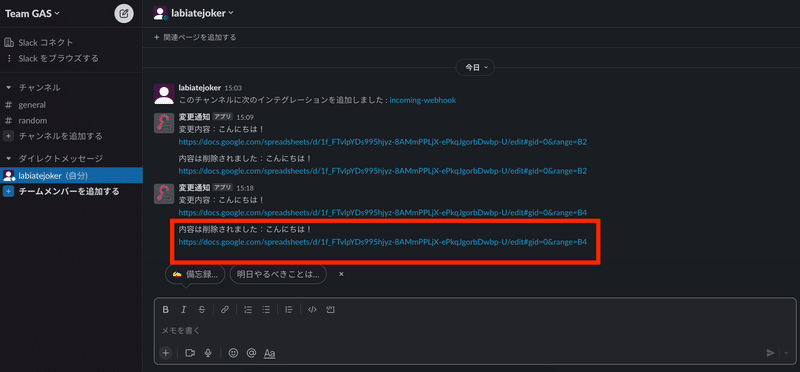This screenshot has width=800, height=372.
Task: Toggle ordered list formatting
Action: [x=248, y=309]
